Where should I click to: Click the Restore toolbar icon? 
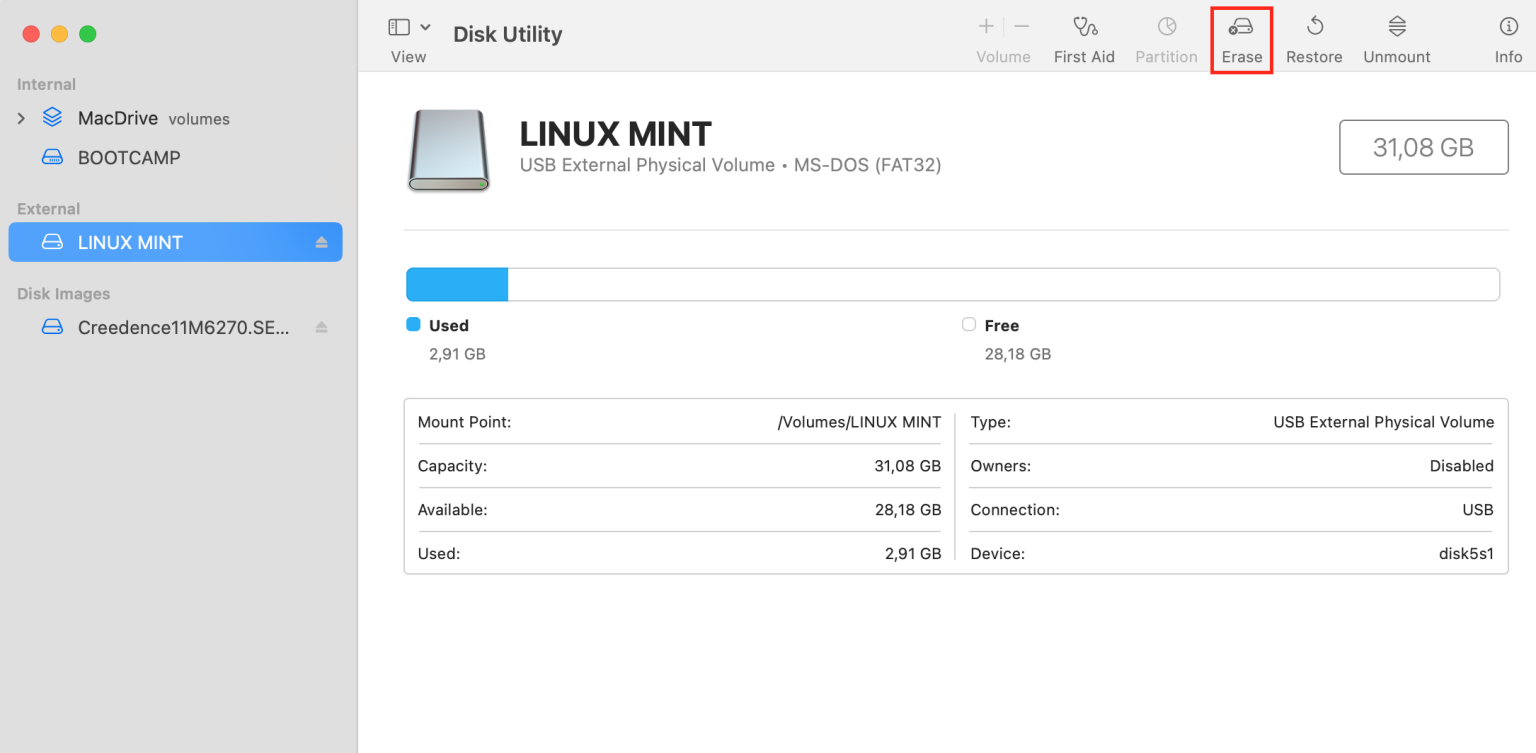[x=1313, y=36]
